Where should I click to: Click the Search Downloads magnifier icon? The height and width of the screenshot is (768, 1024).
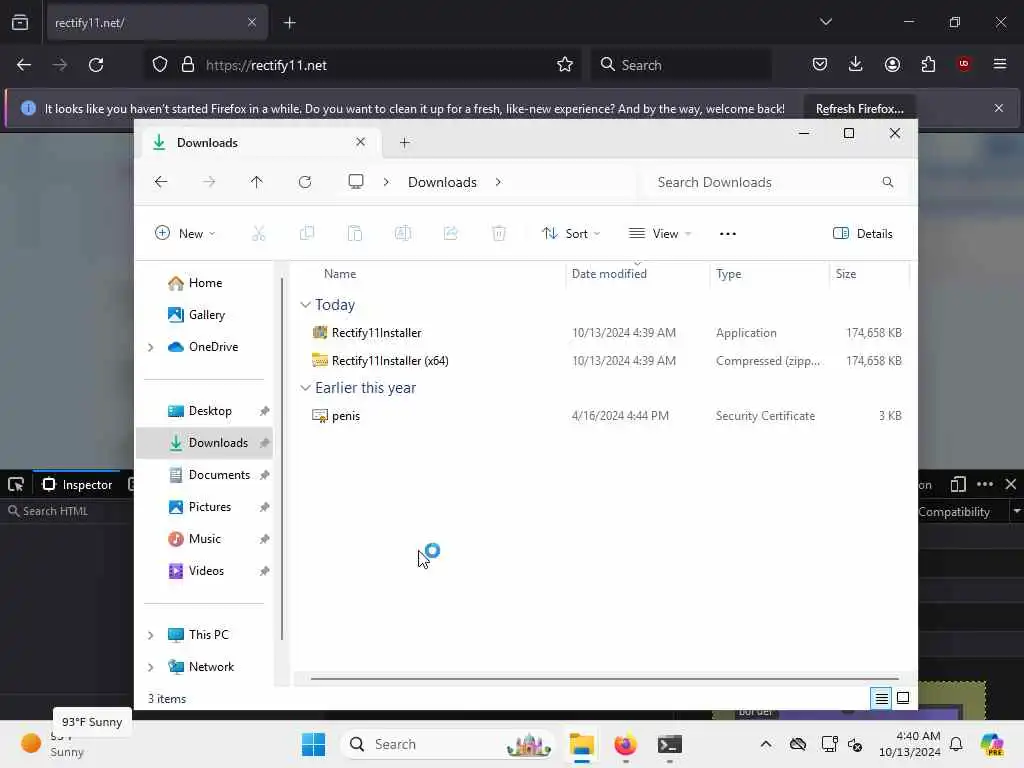coord(888,182)
